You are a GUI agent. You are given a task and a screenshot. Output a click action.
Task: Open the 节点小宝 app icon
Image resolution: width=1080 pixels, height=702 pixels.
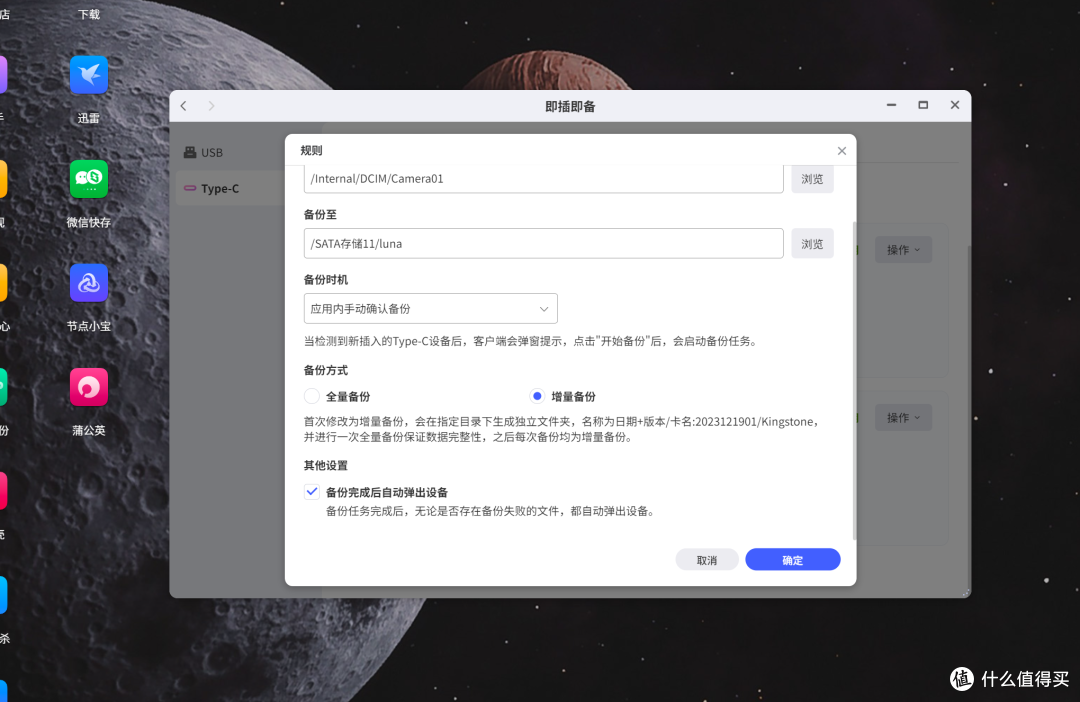point(89,283)
